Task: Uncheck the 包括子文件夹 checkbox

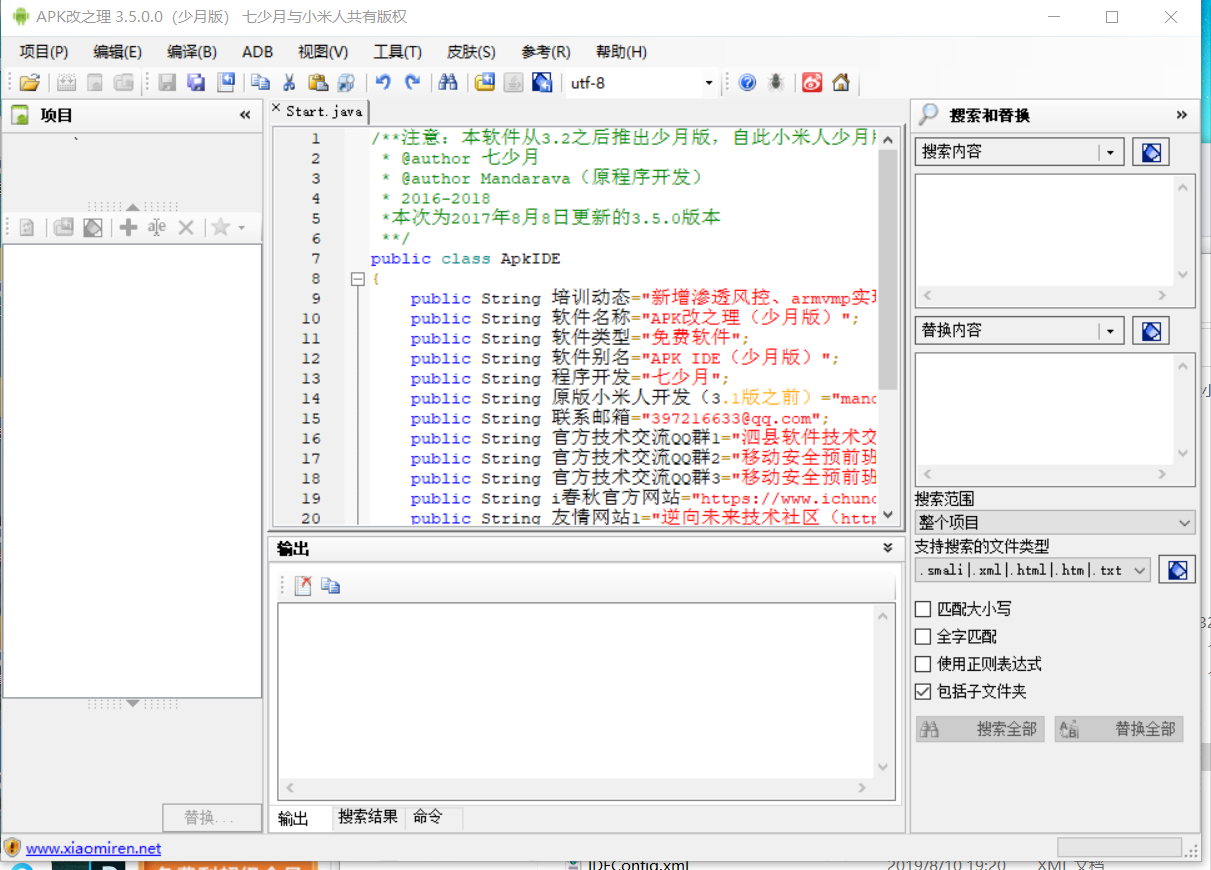Action: 923,691
